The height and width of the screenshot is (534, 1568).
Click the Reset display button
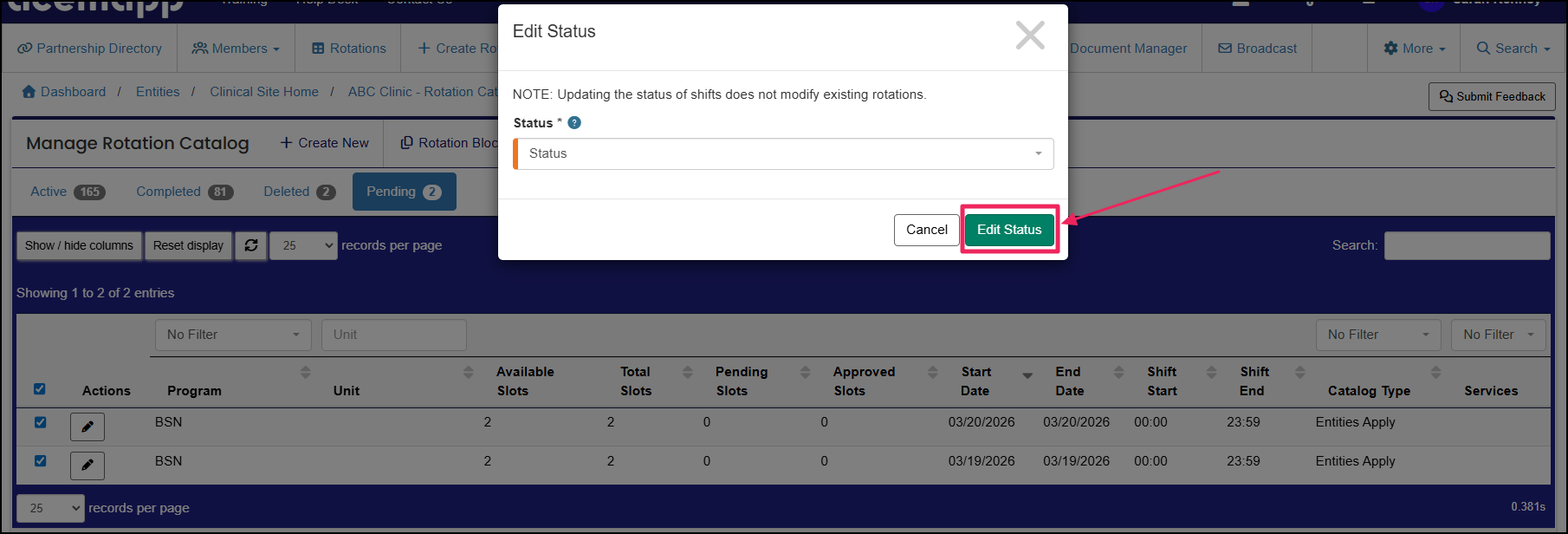pyautogui.click(x=188, y=246)
